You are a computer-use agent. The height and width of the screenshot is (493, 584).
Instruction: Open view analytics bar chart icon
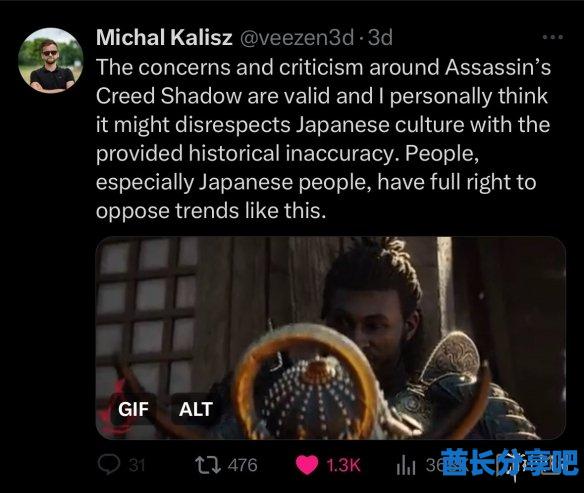(406, 466)
